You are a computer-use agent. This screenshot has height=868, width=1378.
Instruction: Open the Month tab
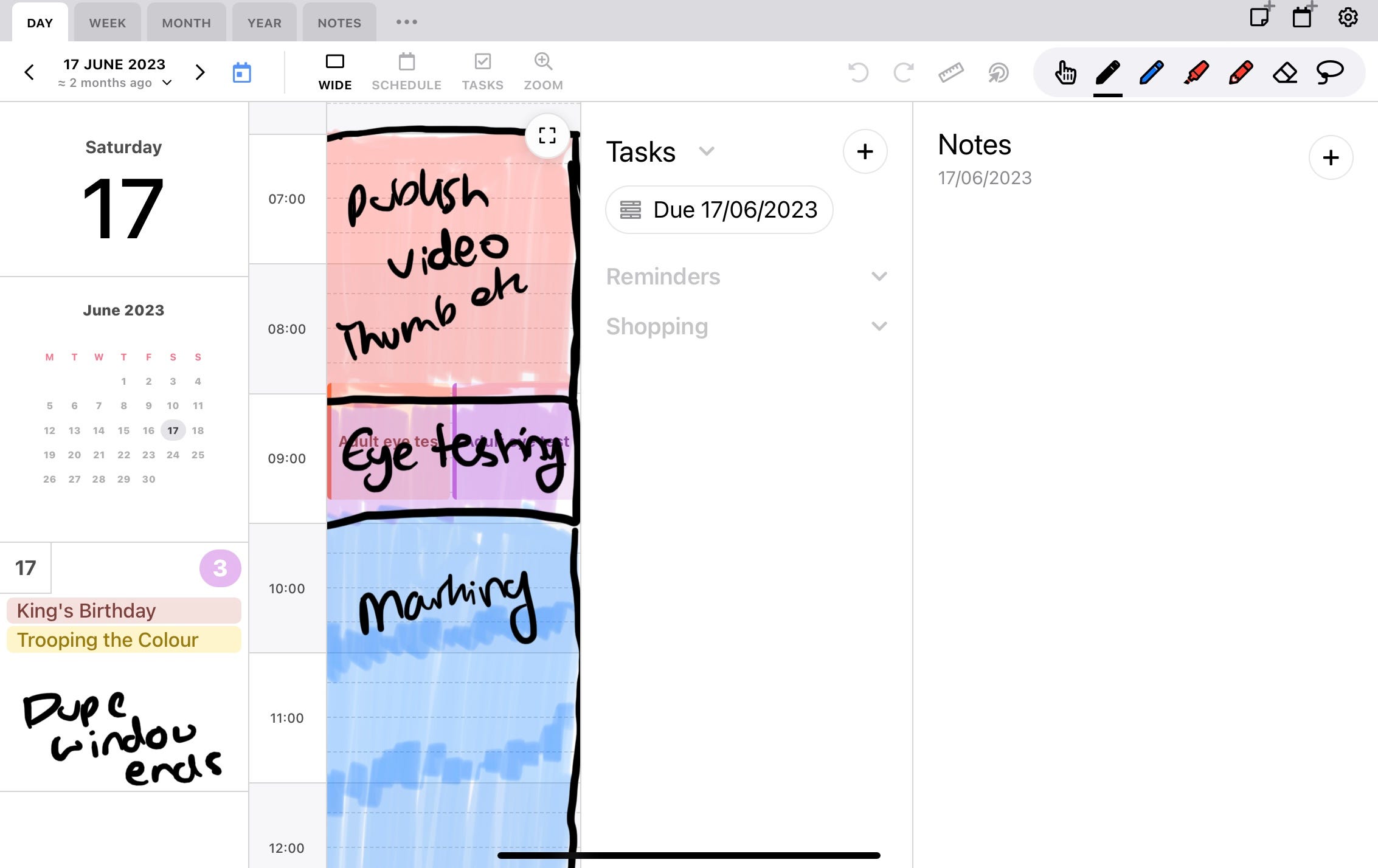[x=186, y=23]
